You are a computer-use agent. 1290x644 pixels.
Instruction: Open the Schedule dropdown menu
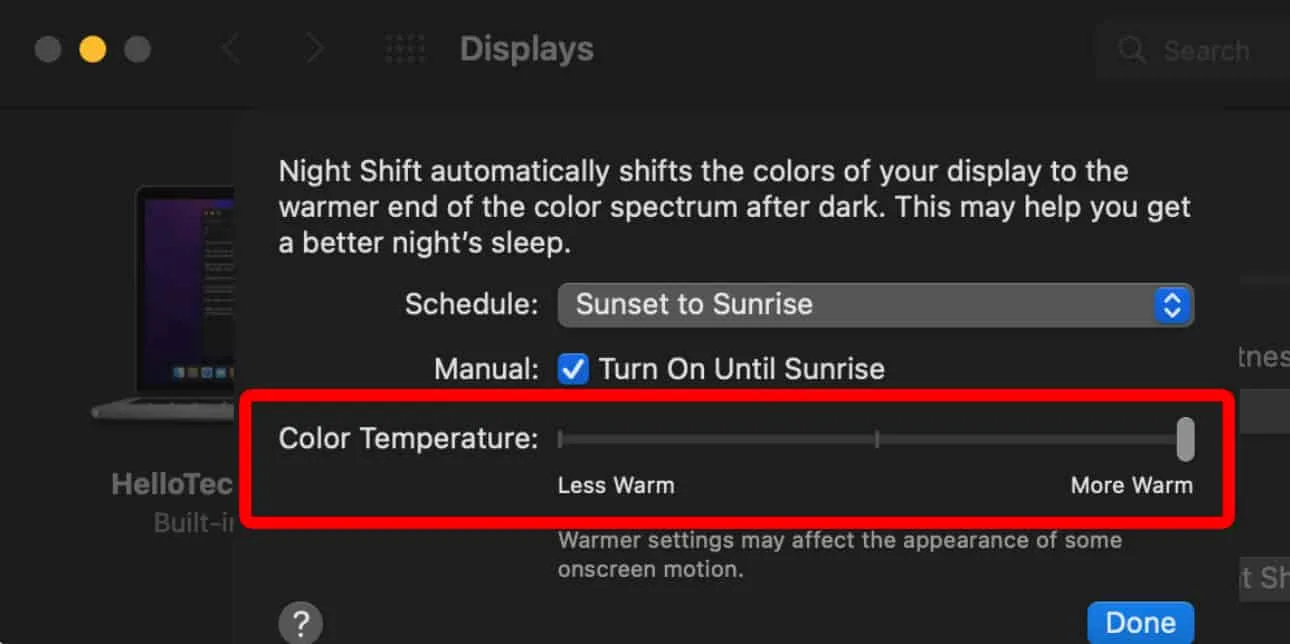[x=875, y=304]
